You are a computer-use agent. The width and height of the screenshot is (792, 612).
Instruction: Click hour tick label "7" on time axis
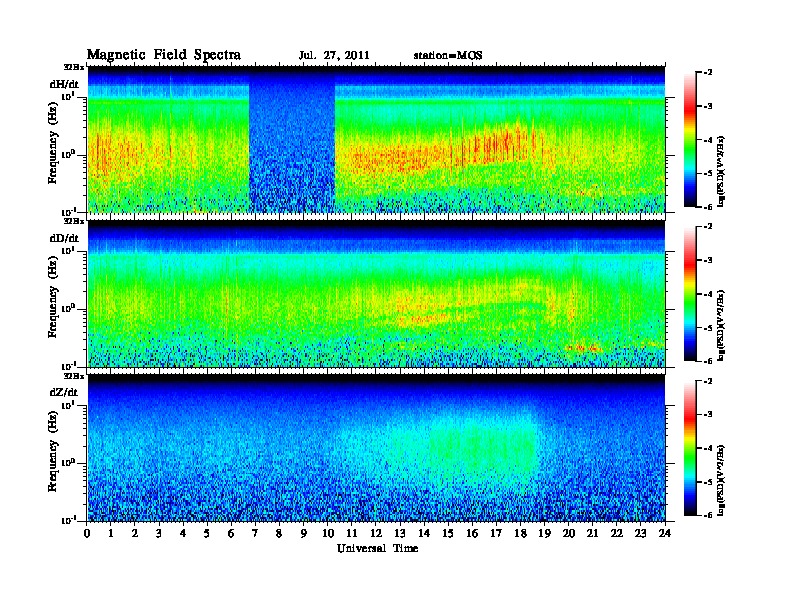coord(256,533)
